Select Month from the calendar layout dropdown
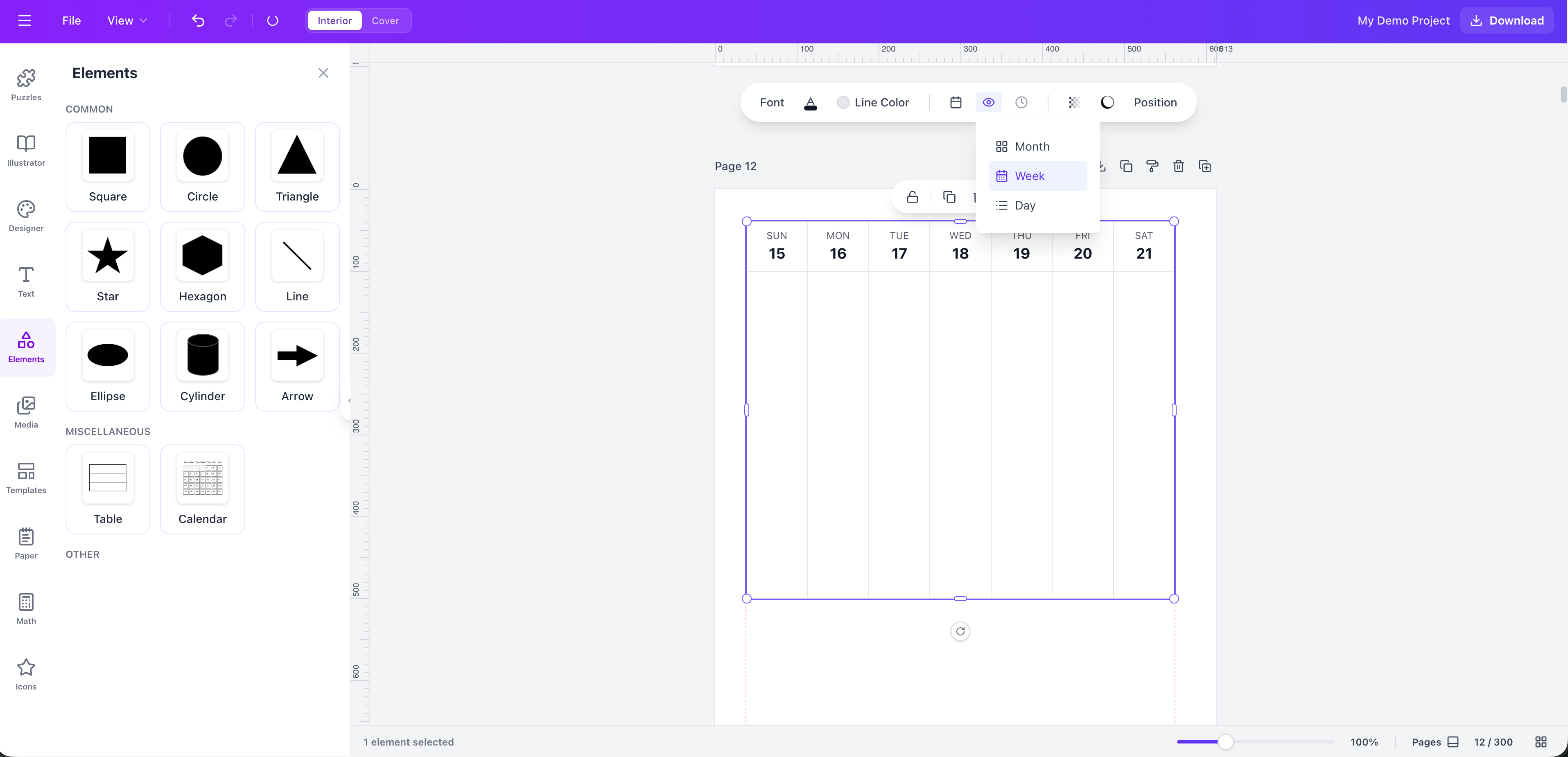1568x757 pixels. [1033, 146]
